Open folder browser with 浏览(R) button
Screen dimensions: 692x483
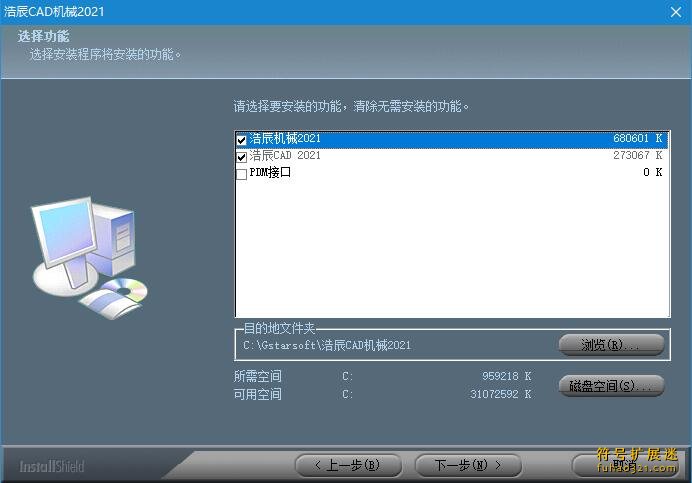click(x=611, y=344)
